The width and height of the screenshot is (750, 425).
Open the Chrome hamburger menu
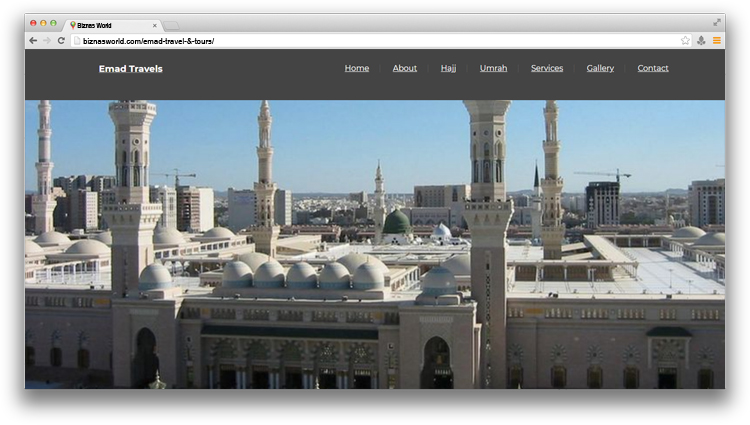717,41
